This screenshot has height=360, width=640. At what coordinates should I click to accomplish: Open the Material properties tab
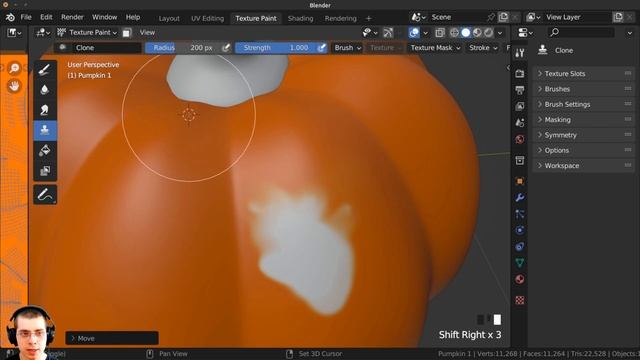pyautogui.click(x=520, y=279)
